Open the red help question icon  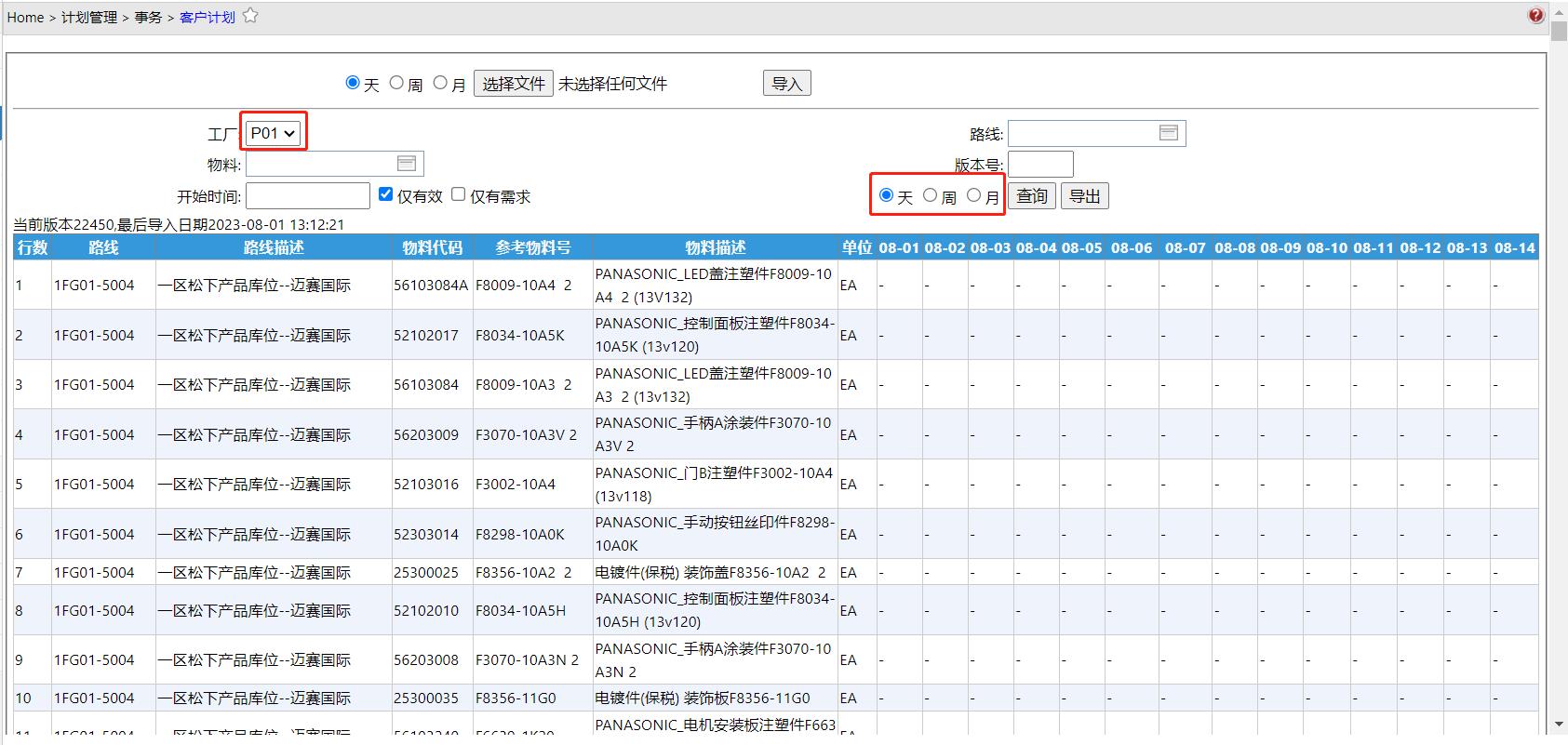[1535, 15]
